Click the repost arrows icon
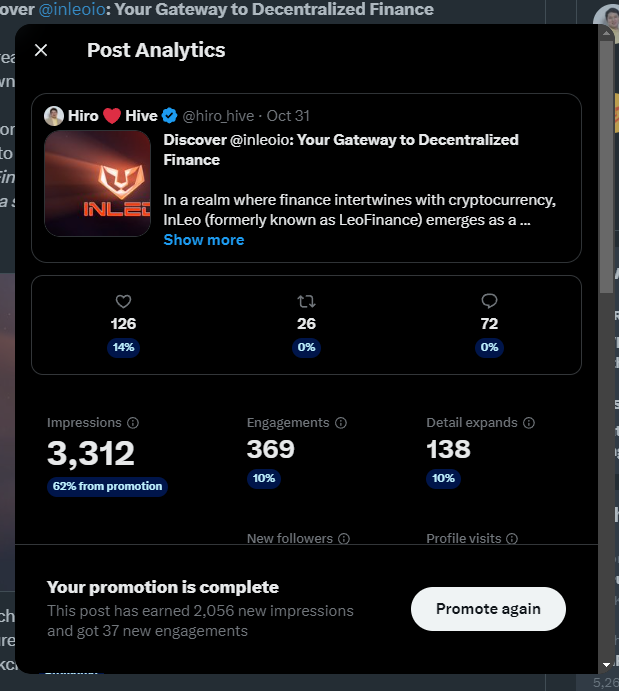The image size is (619, 691). (306, 301)
